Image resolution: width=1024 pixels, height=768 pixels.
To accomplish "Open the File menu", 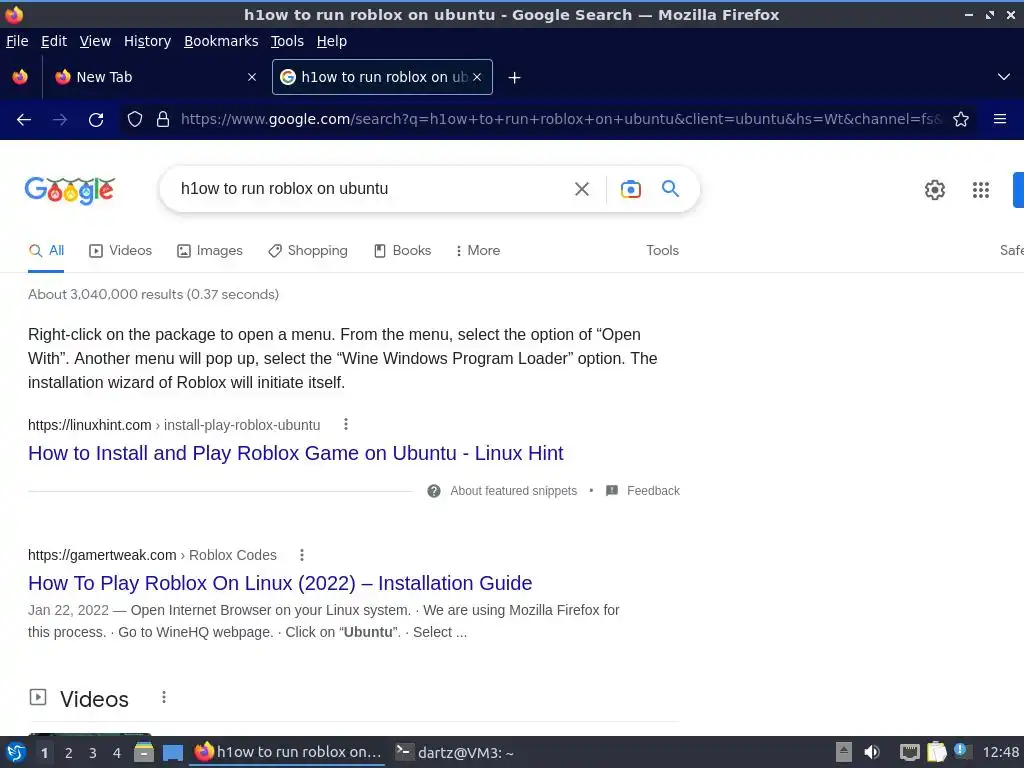I will pos(17,41).
